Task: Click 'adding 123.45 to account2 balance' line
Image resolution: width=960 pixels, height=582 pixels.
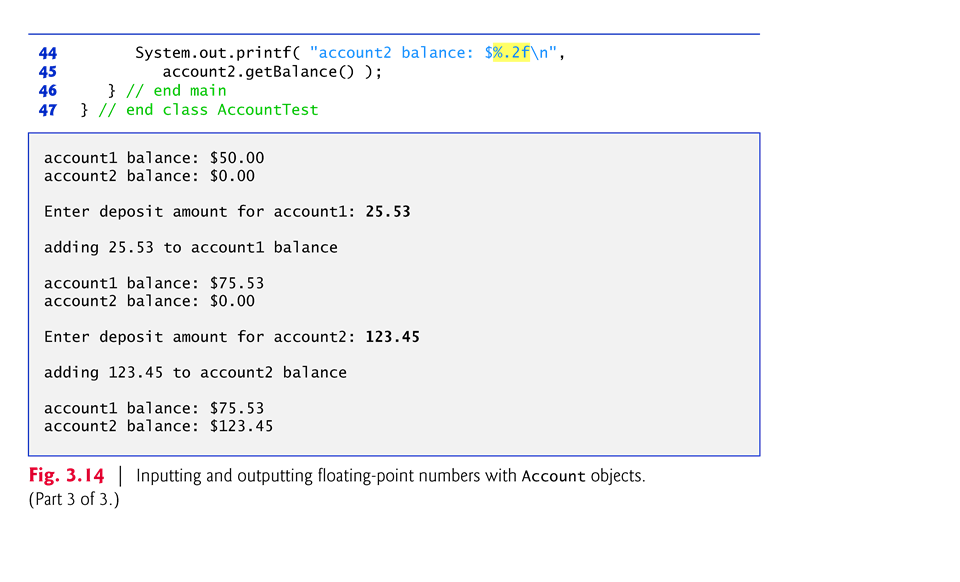Action: (x=195, y=373)
